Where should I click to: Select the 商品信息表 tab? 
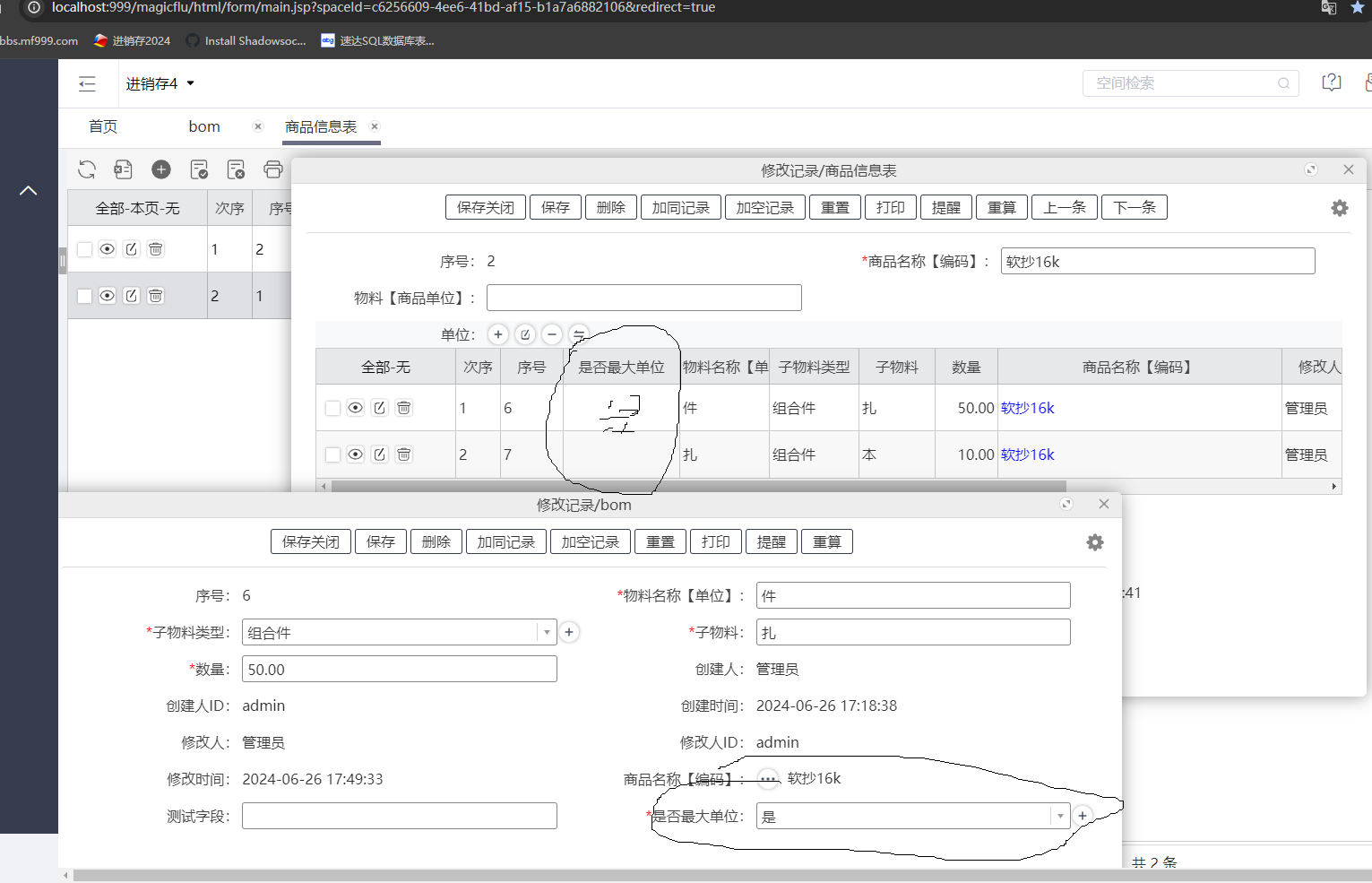[321, 126]
